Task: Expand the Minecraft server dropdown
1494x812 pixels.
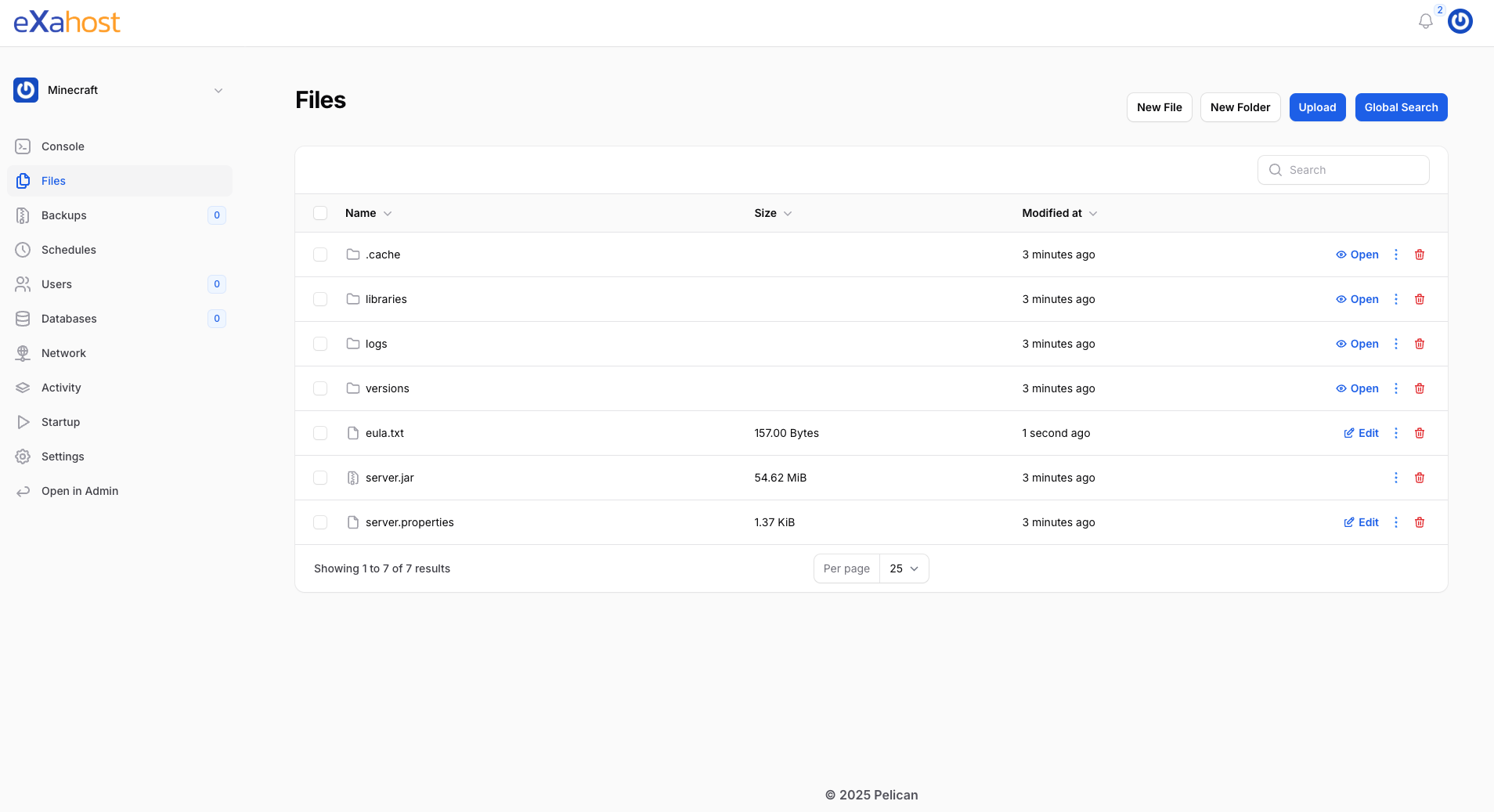Action: (x=218, y=90)
